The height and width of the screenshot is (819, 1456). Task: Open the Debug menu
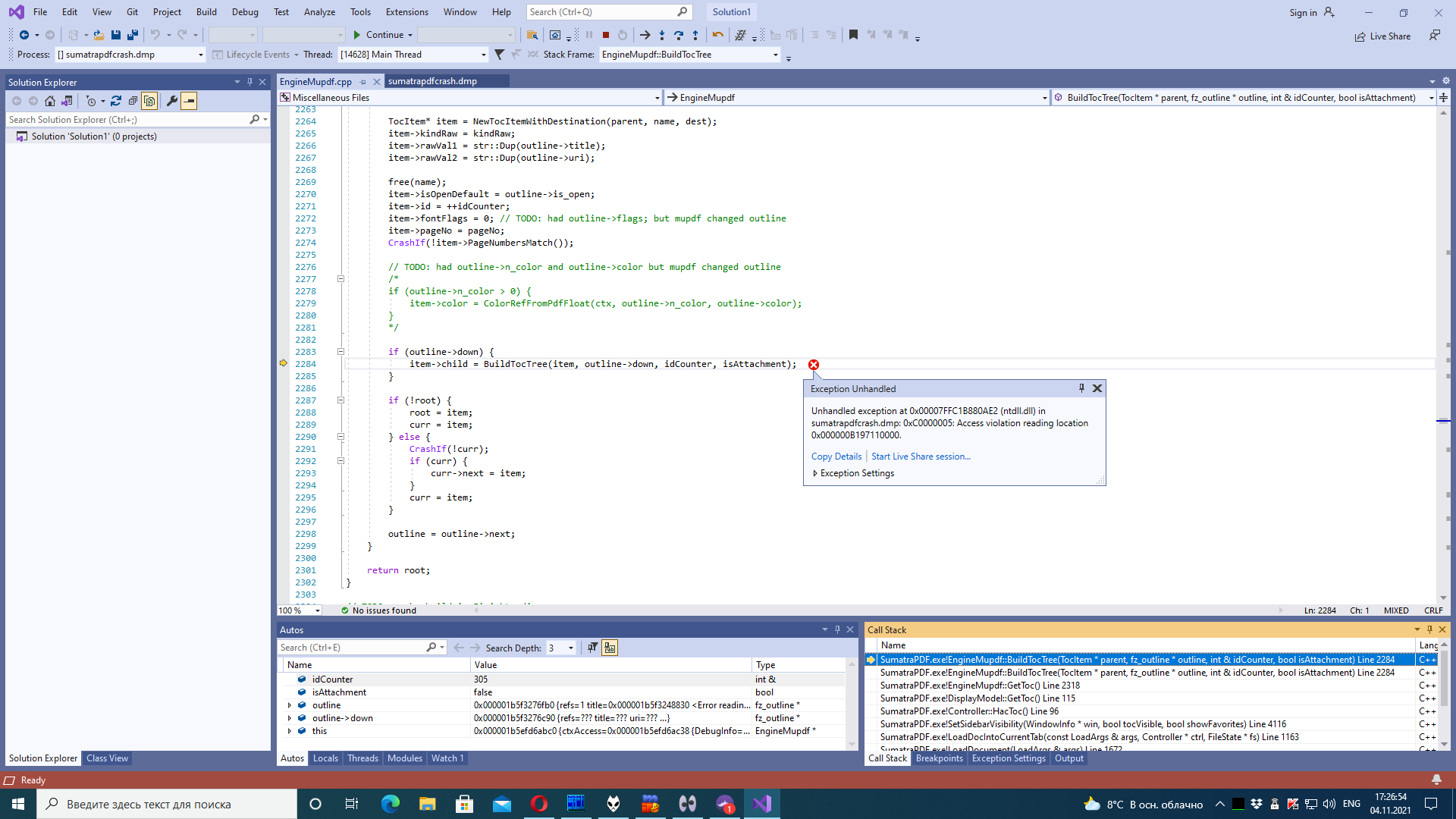(x=245, y=11)
